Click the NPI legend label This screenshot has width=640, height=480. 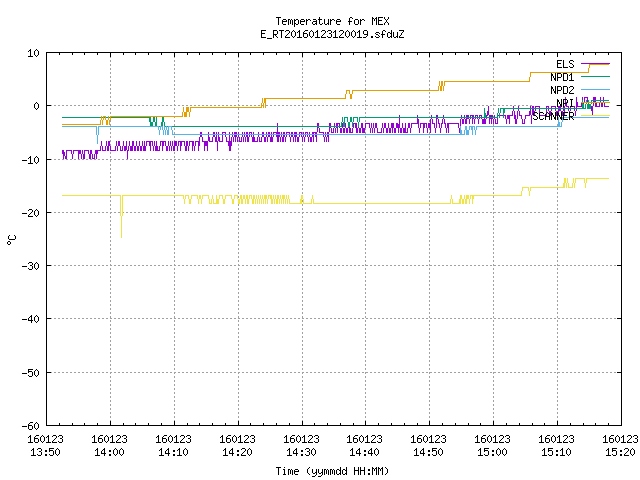coord(565,103)
